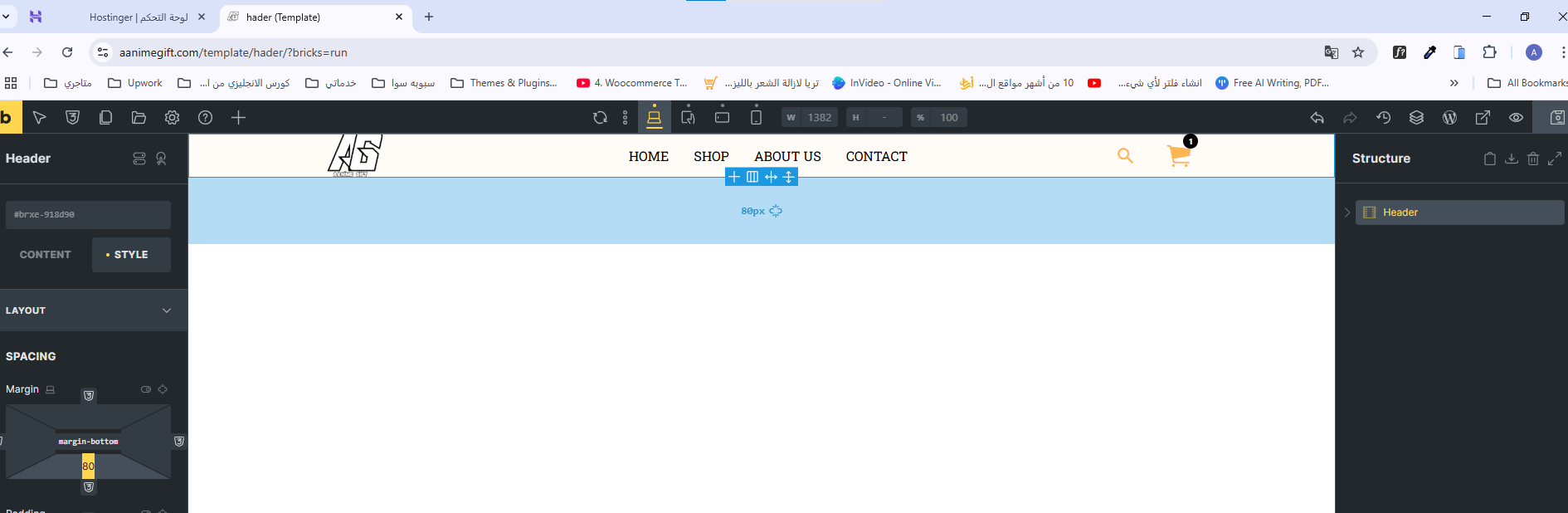Click the AG logo in canvas header
This screenshot has height=513, width=1568.
354,155
